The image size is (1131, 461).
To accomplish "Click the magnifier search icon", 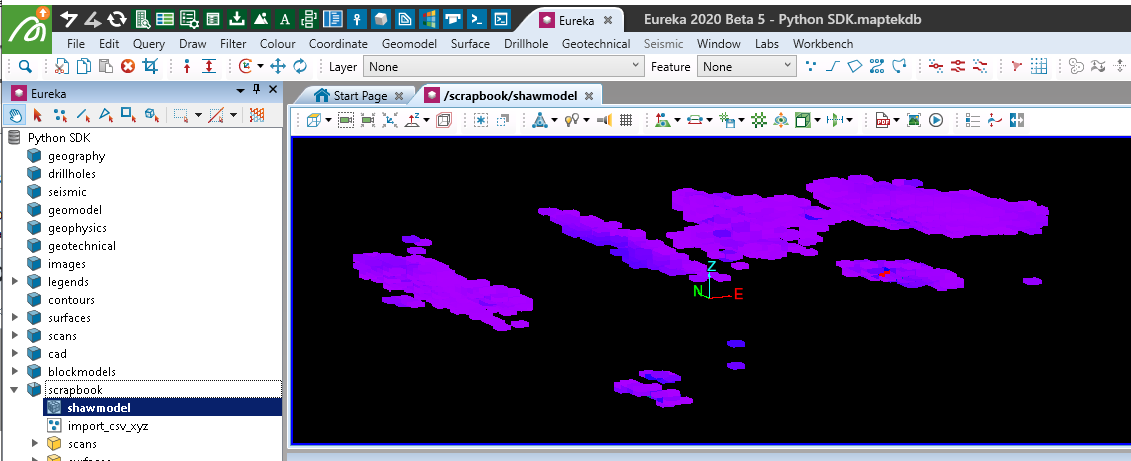I will [25, 66].
